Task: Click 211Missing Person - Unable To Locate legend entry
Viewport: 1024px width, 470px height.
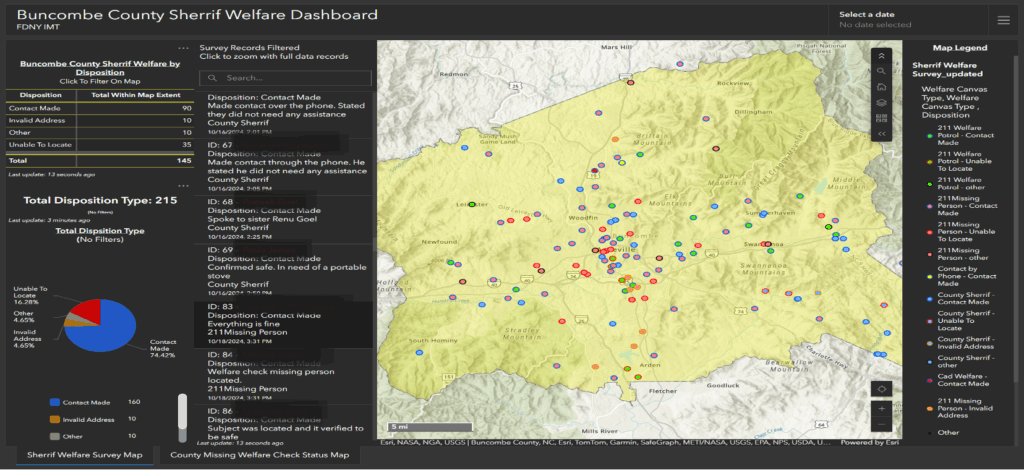Action: pos(959,232)
